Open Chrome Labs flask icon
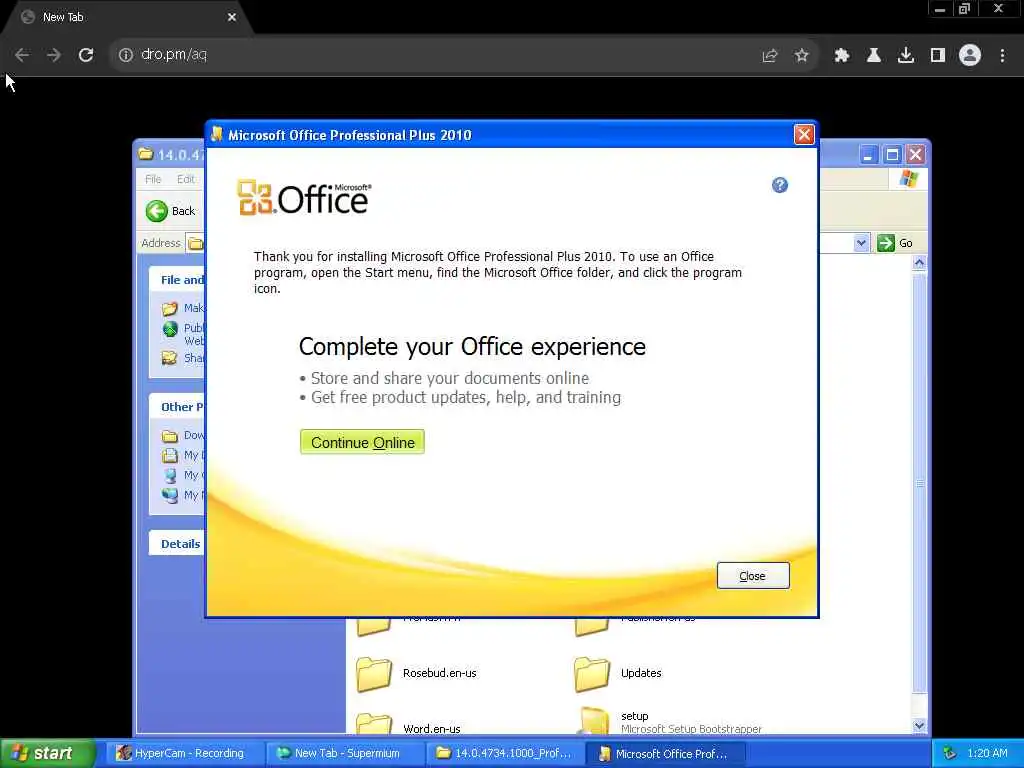 [874, 56]
